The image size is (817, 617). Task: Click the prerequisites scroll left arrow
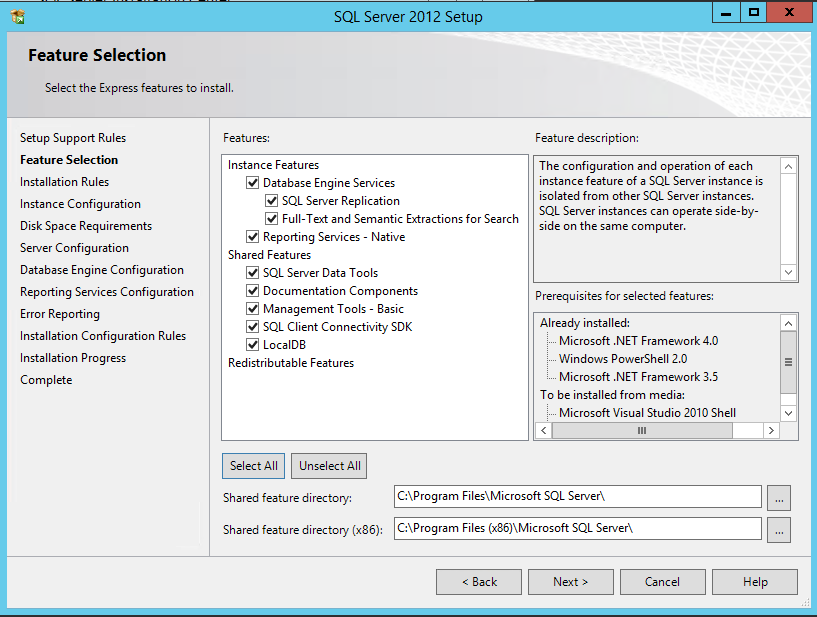click(x=544, y=430)
